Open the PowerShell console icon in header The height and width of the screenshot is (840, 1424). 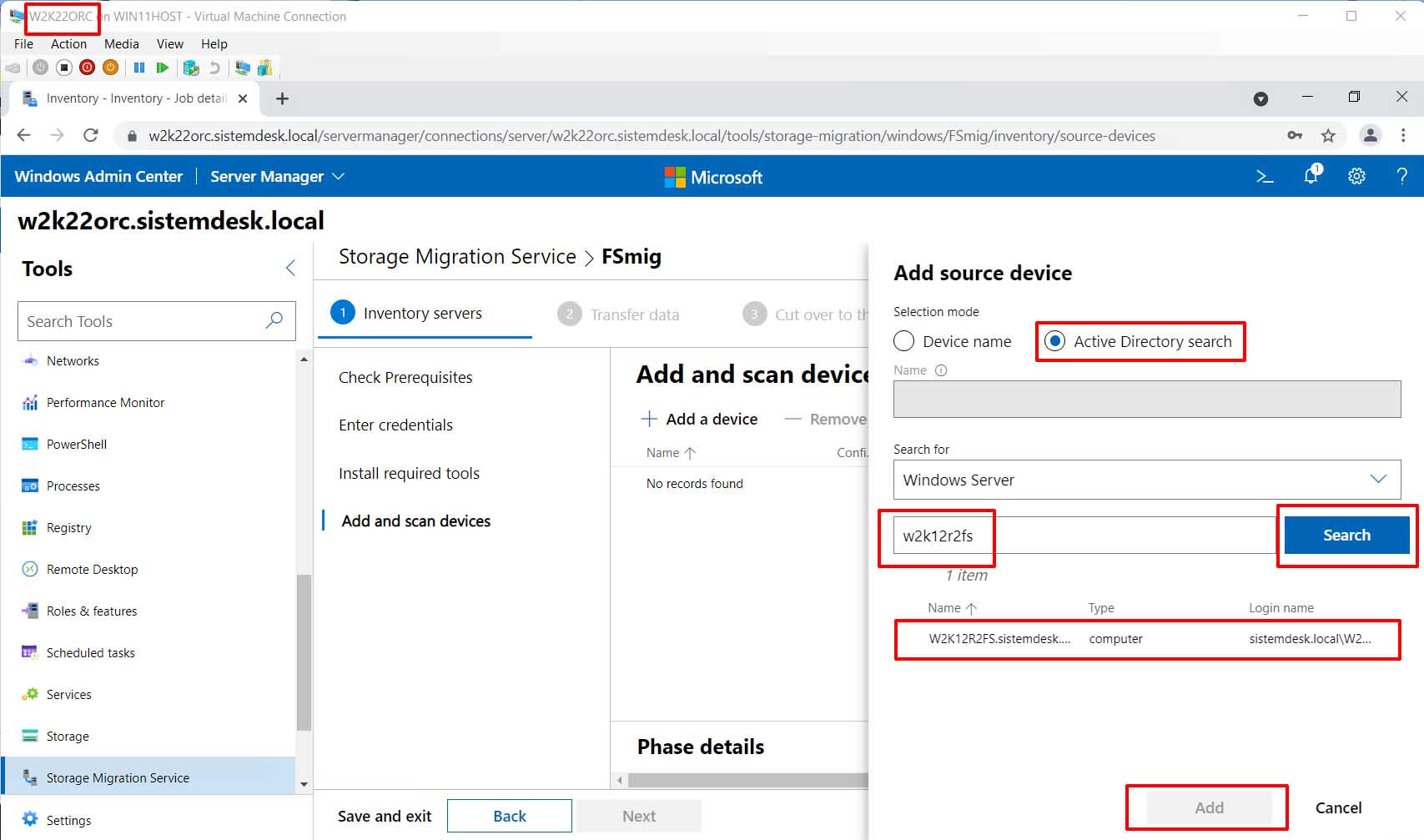click(x=1265, y=176)
